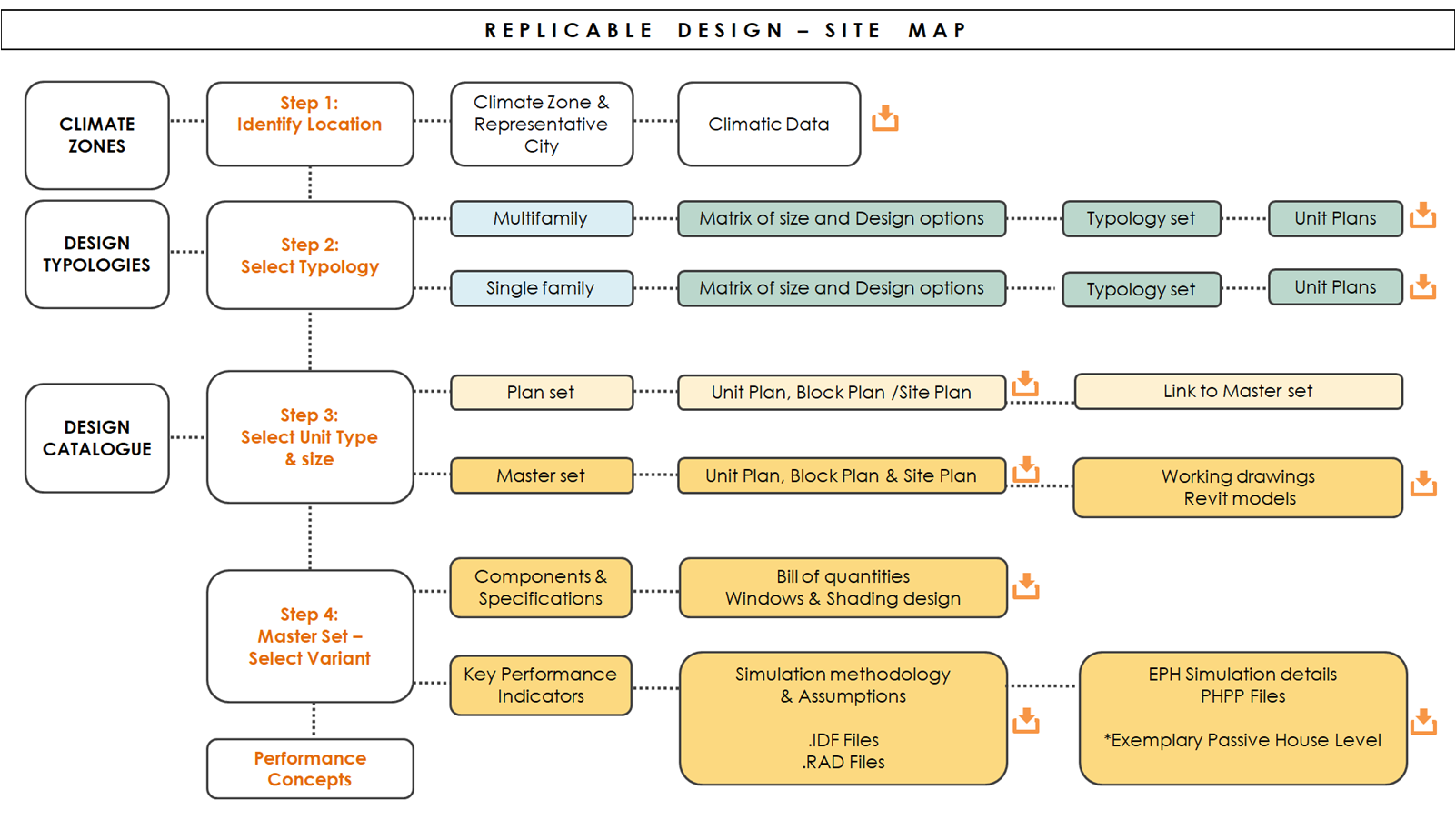
Task: Open the Climate Zones section
Action: tap(97, 135)
